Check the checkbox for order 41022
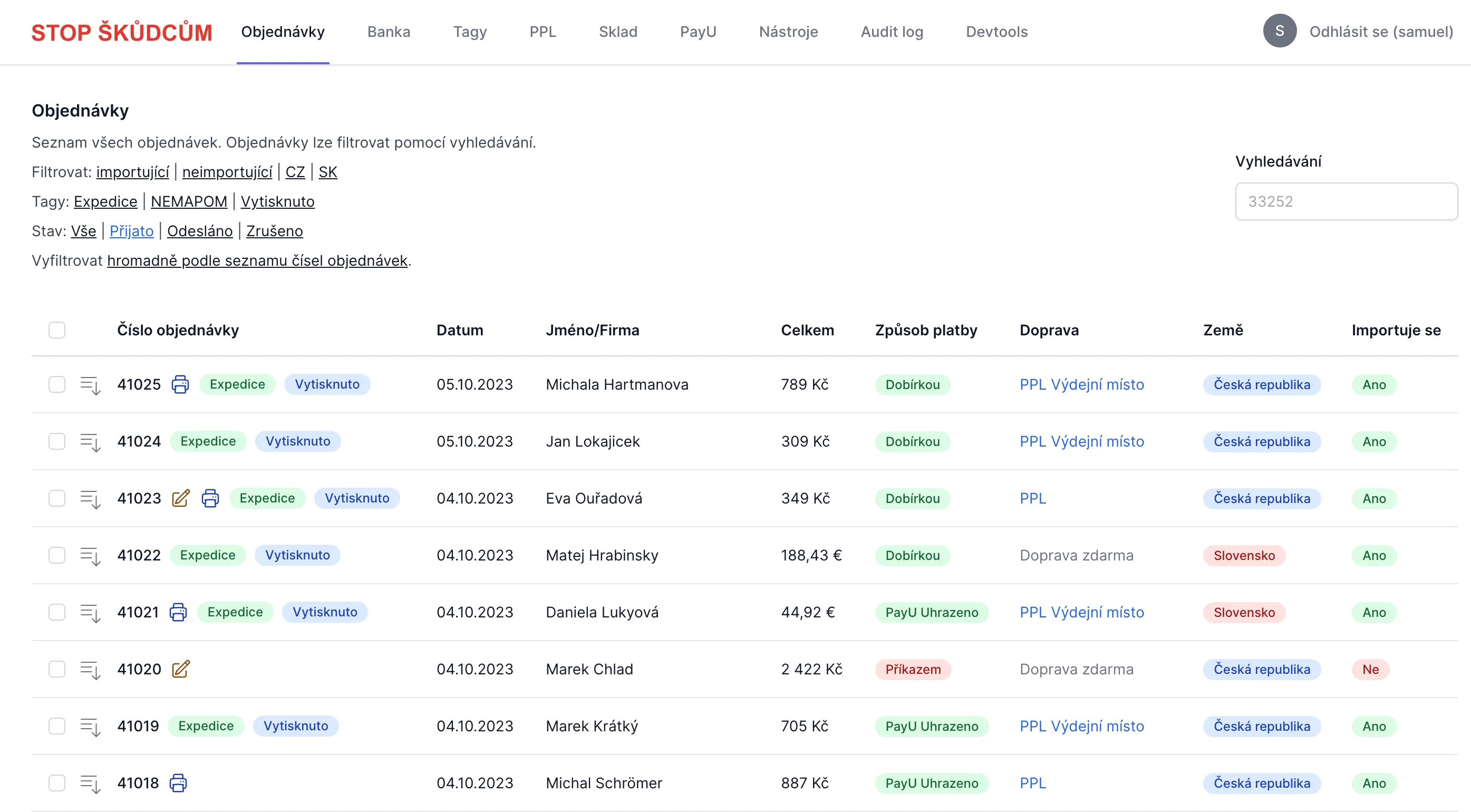 click(57, 555)
